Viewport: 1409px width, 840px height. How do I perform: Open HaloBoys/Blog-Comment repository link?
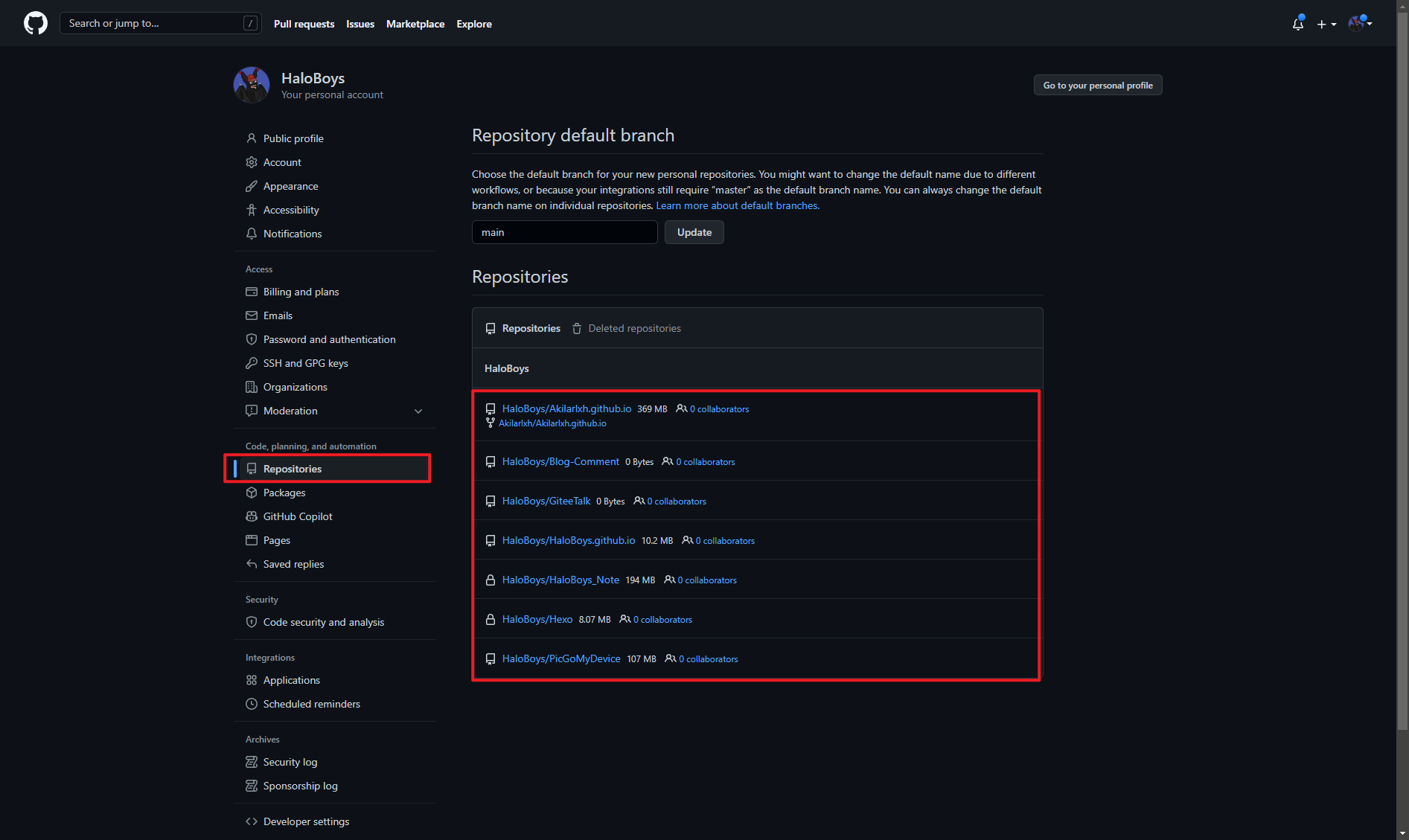pos(560,461)
